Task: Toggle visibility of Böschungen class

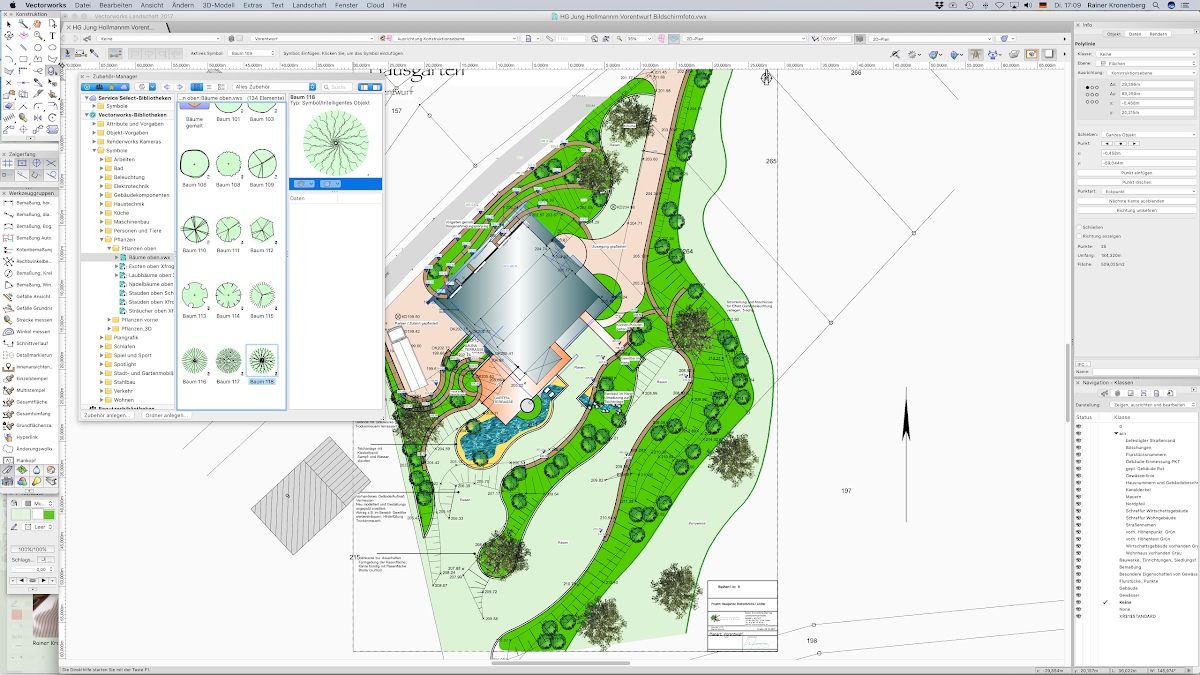Action: (1079, 447)
